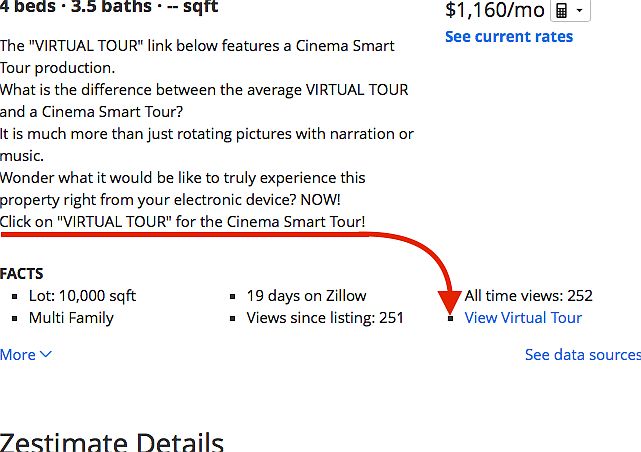The height and width of the screenshot is (452, 641).
Task: Expand the More facts section
Action: (26, 355)
